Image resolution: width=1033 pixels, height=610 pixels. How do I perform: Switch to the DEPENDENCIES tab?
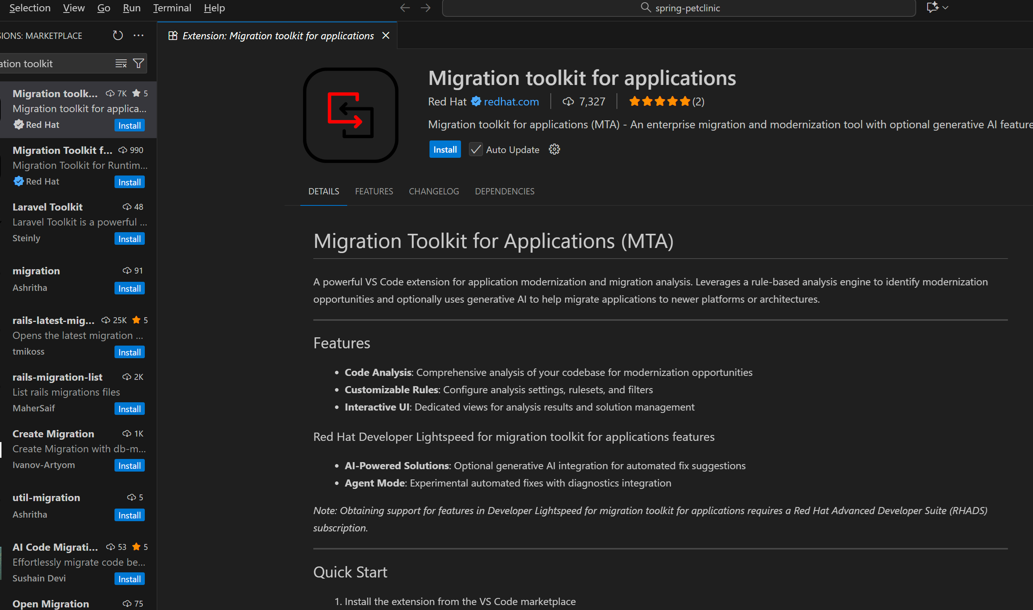click(x=505, y=191)
